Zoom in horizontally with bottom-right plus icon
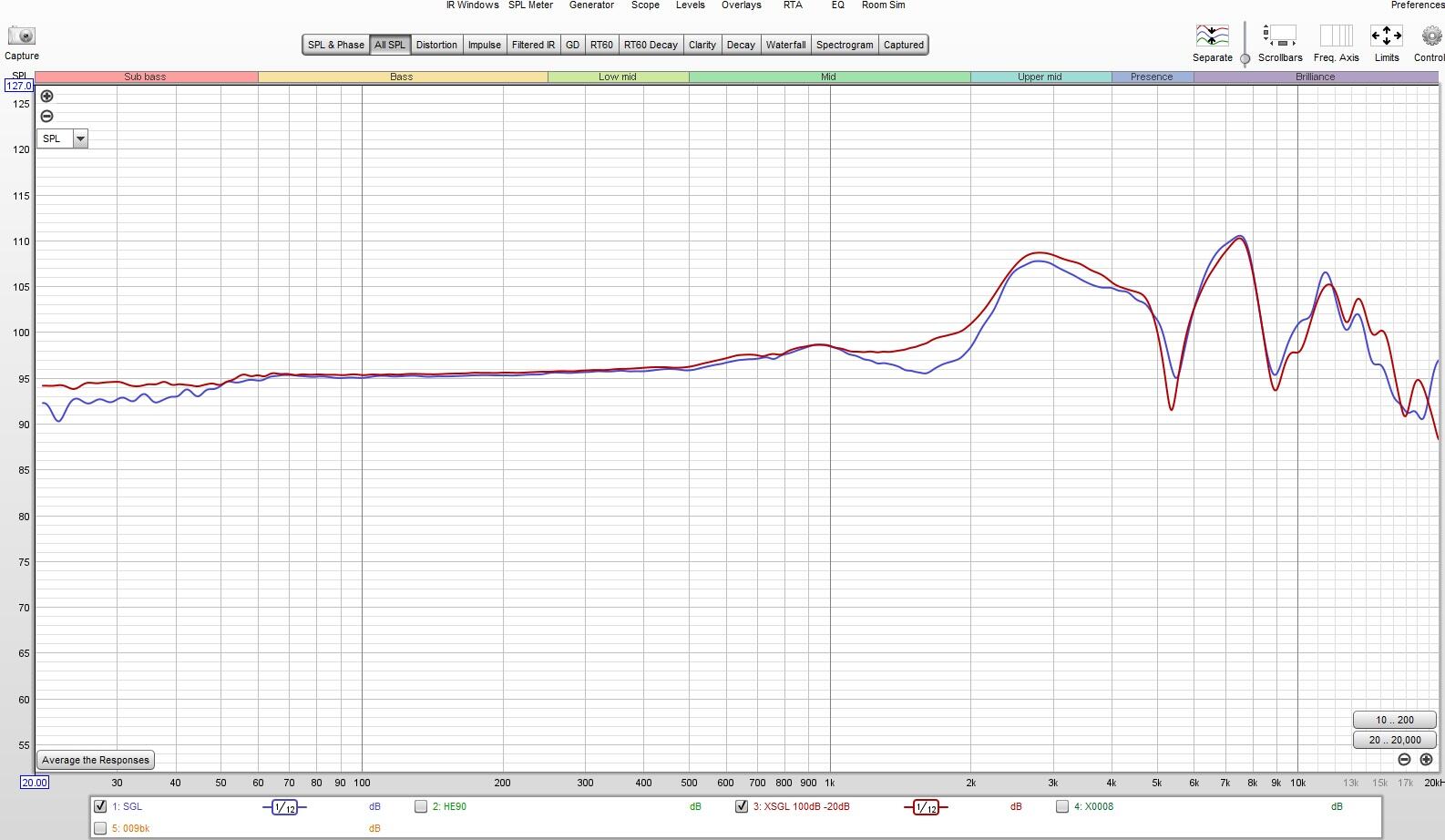 [1426, 760]
